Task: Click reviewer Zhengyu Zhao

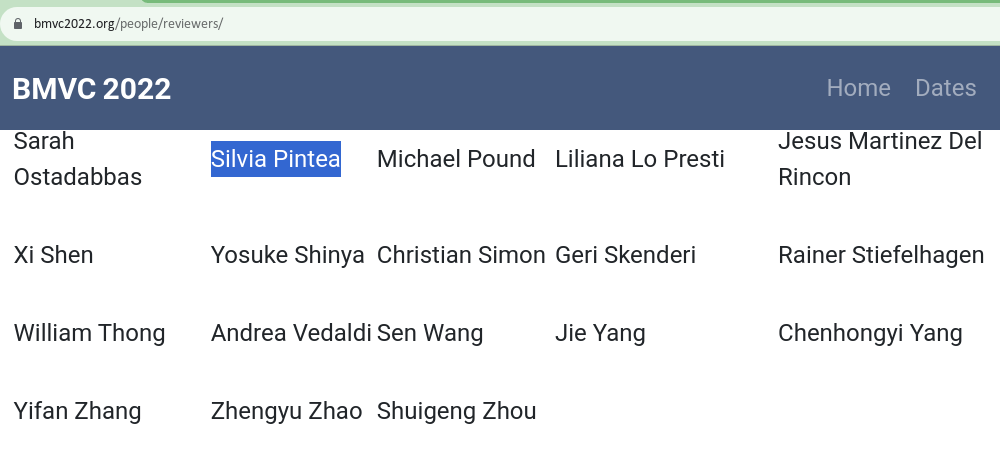Action: (286, 411)
